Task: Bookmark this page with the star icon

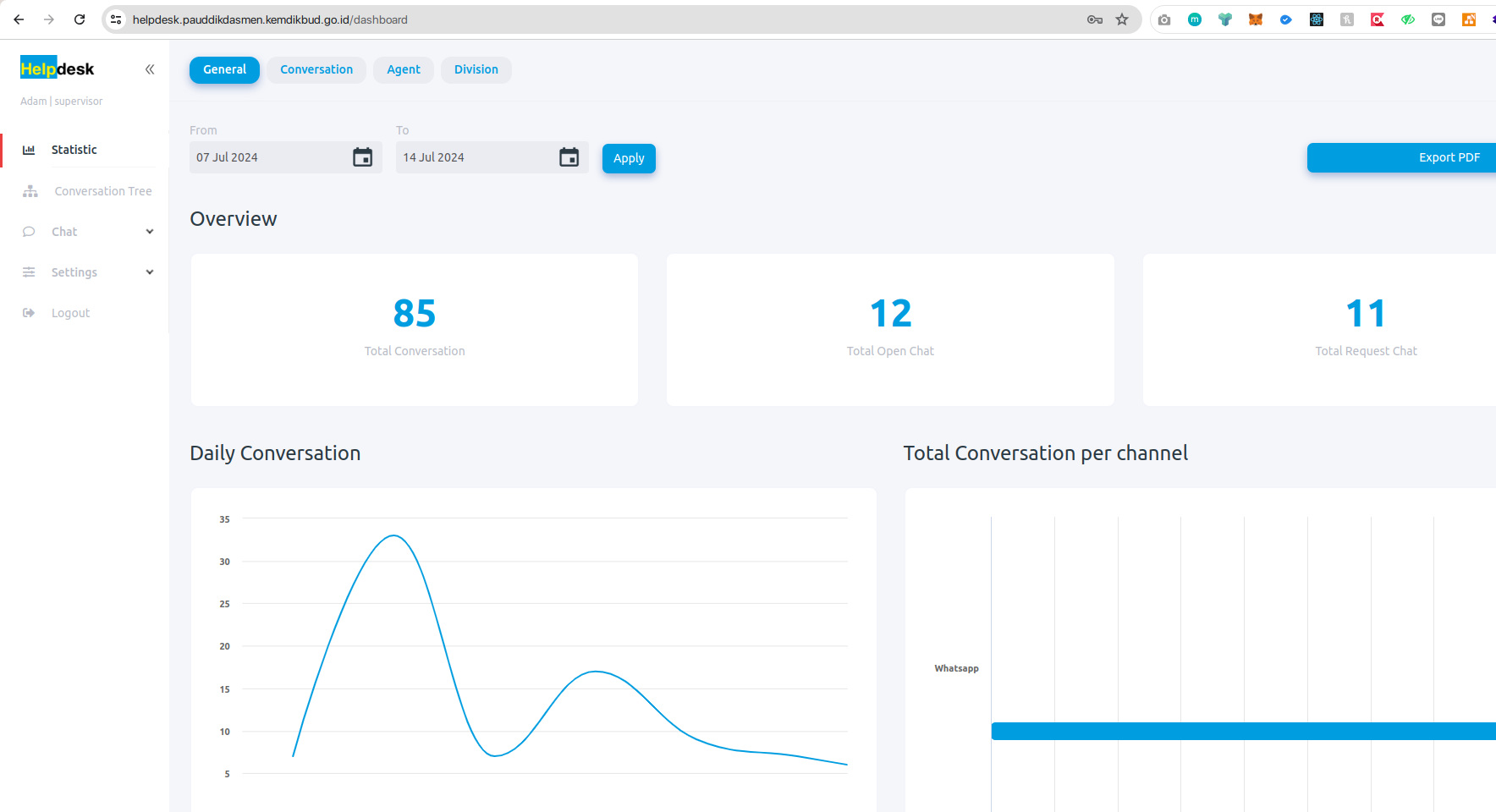Action: 1122,19
